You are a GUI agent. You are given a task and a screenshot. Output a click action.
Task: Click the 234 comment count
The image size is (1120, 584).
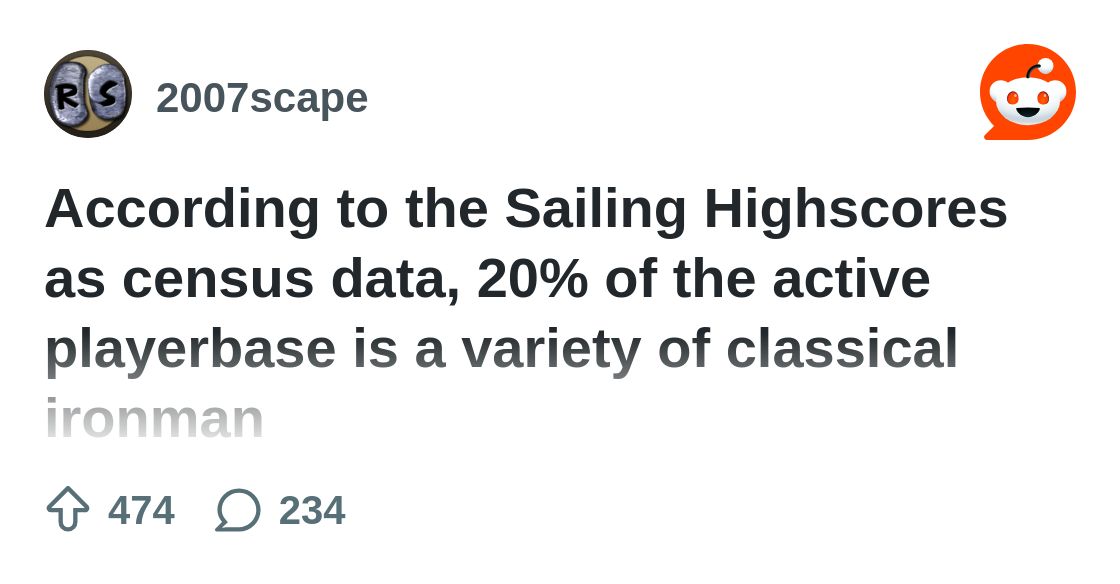311,510
